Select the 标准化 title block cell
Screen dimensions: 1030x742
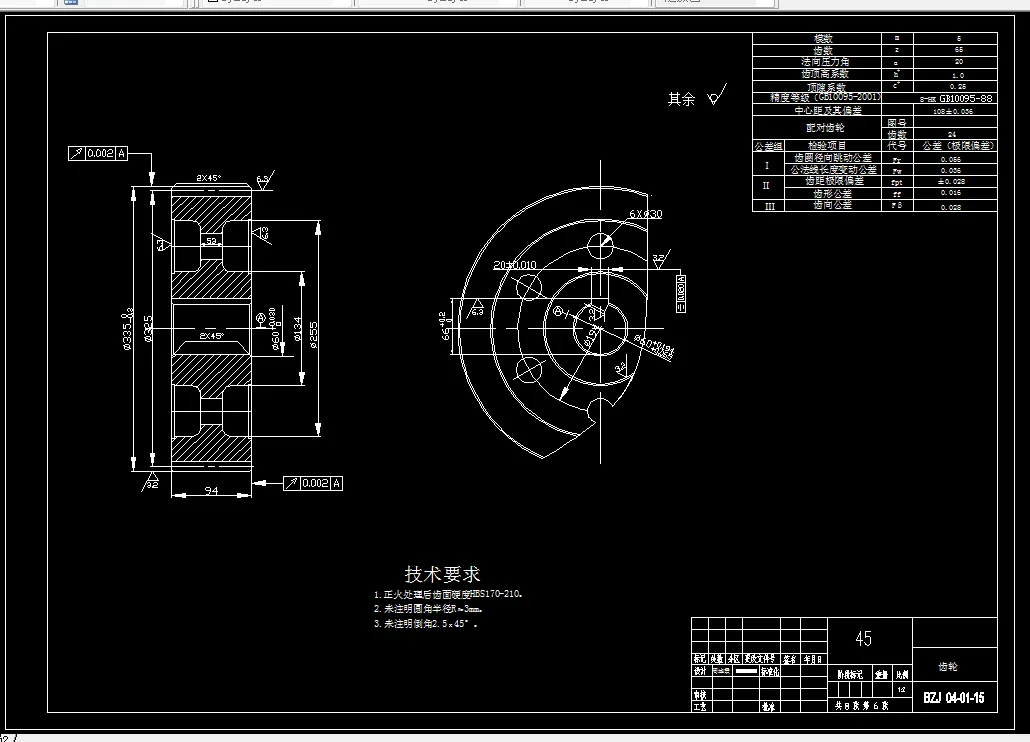pos(770,671)
